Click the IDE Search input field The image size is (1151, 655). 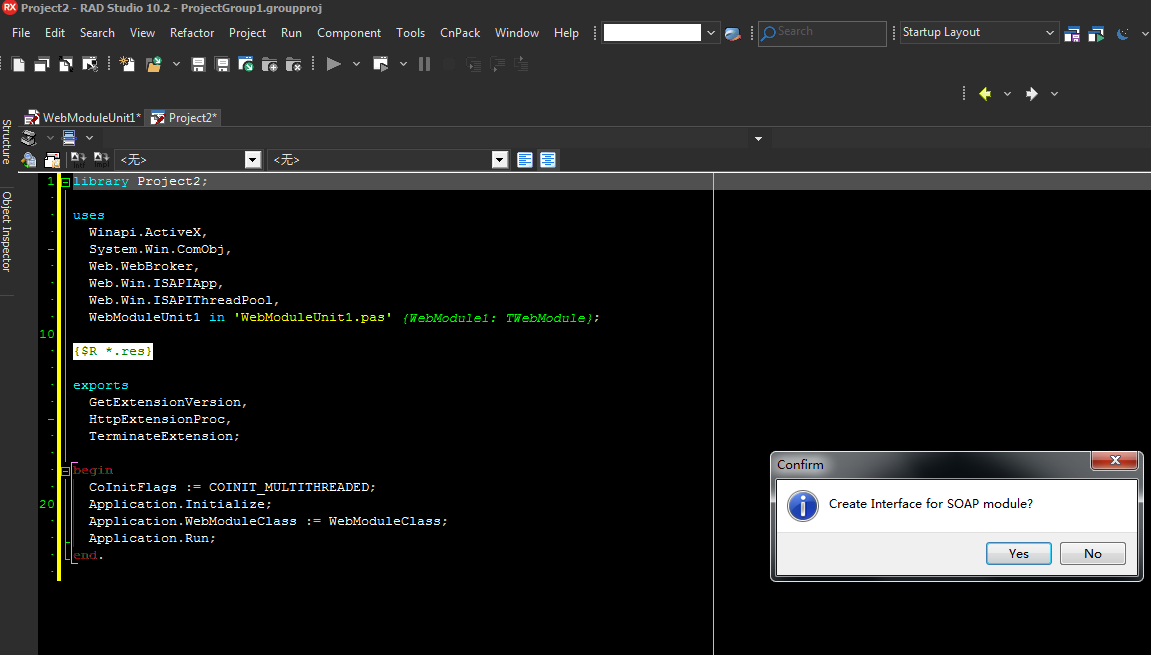click(822, 33)
